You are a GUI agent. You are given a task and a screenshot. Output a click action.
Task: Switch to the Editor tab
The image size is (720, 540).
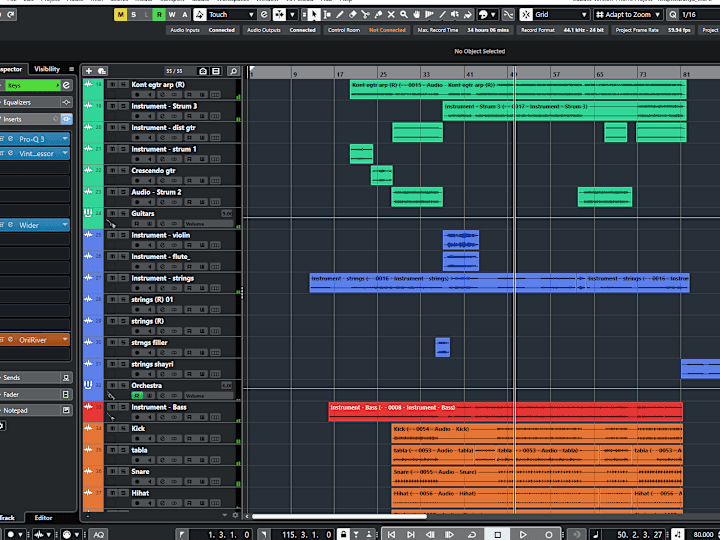(x=43, y=518)
